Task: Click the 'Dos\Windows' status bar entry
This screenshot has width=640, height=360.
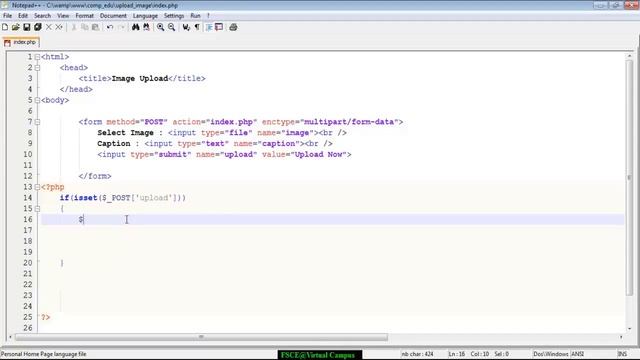Action: point(551,354)
